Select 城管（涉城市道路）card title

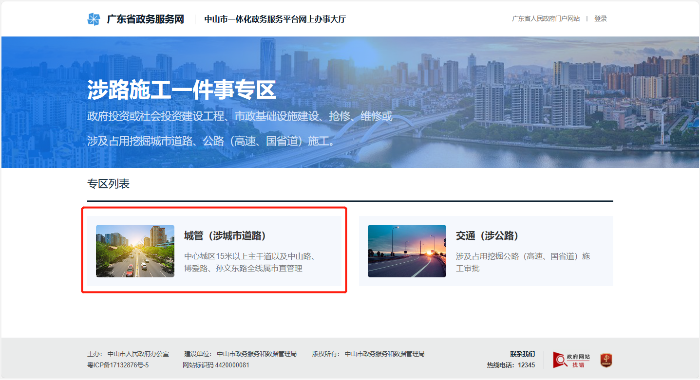[225, 236]
